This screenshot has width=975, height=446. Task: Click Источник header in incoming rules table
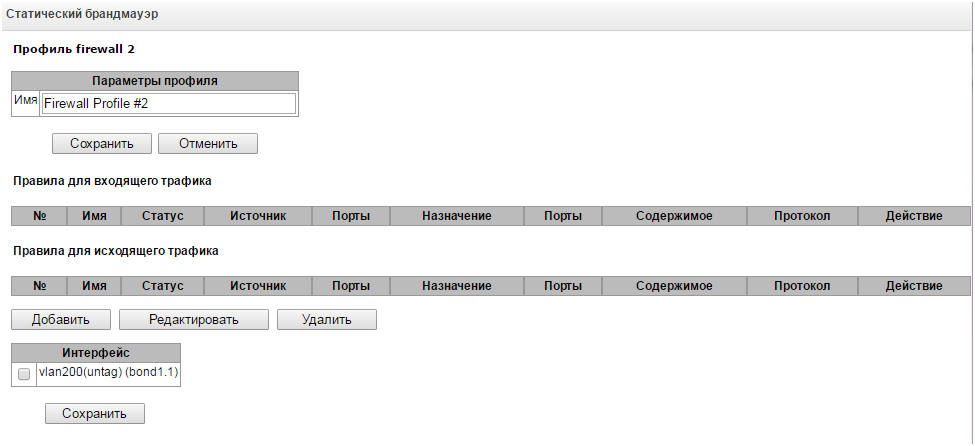pos(258,215)
